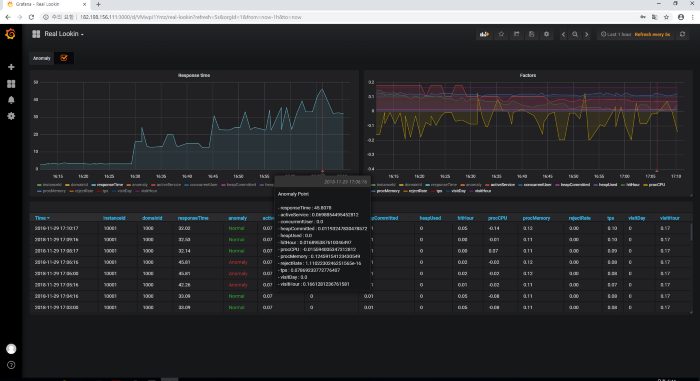
Task: Zoom out time range magnifier icon
Action: (x=575, y=34)
